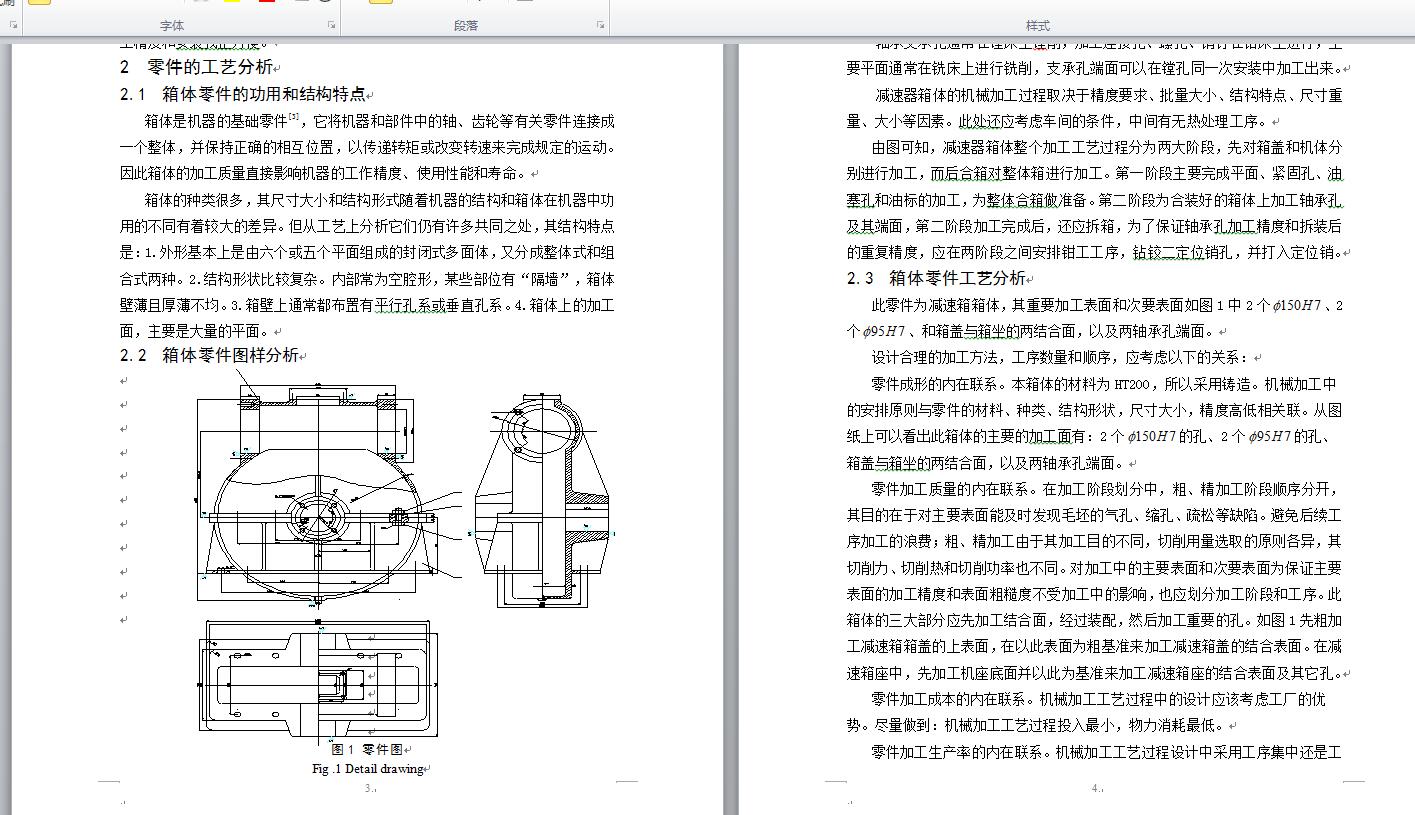Click the caption "图 1 零件图"
1415x815 pixels.
[367, 749]
